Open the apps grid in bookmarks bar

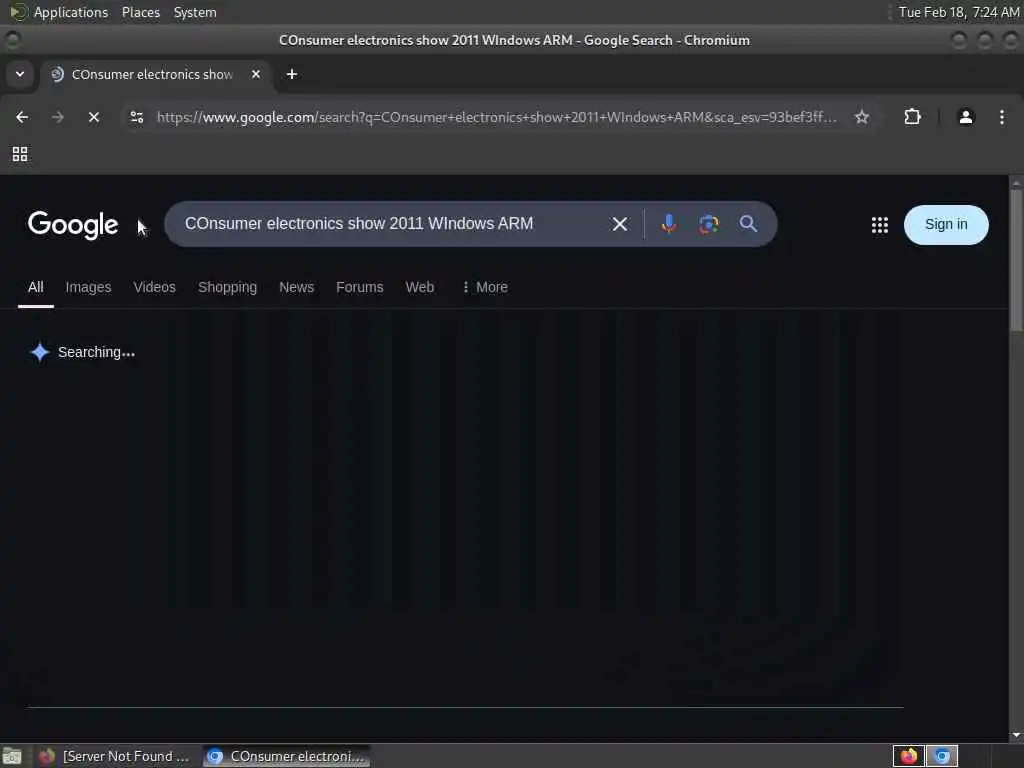click(20, 154)
